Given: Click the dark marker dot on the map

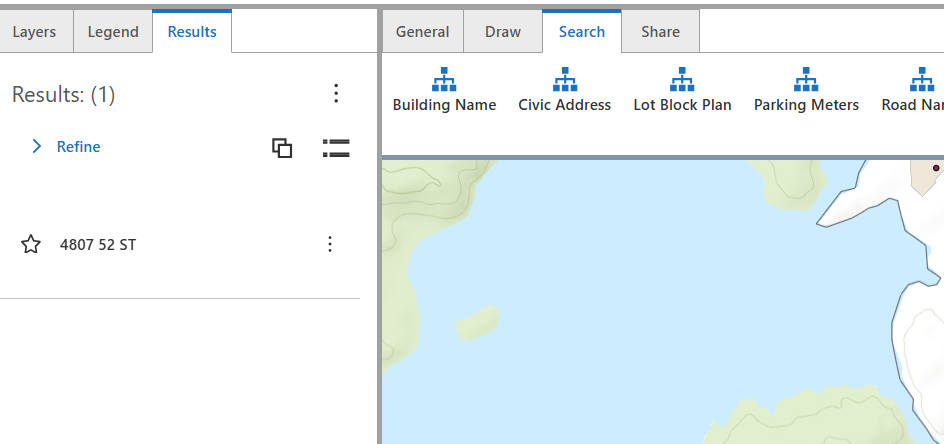Looking at the screenshot, I should click(x=936, y=168).
